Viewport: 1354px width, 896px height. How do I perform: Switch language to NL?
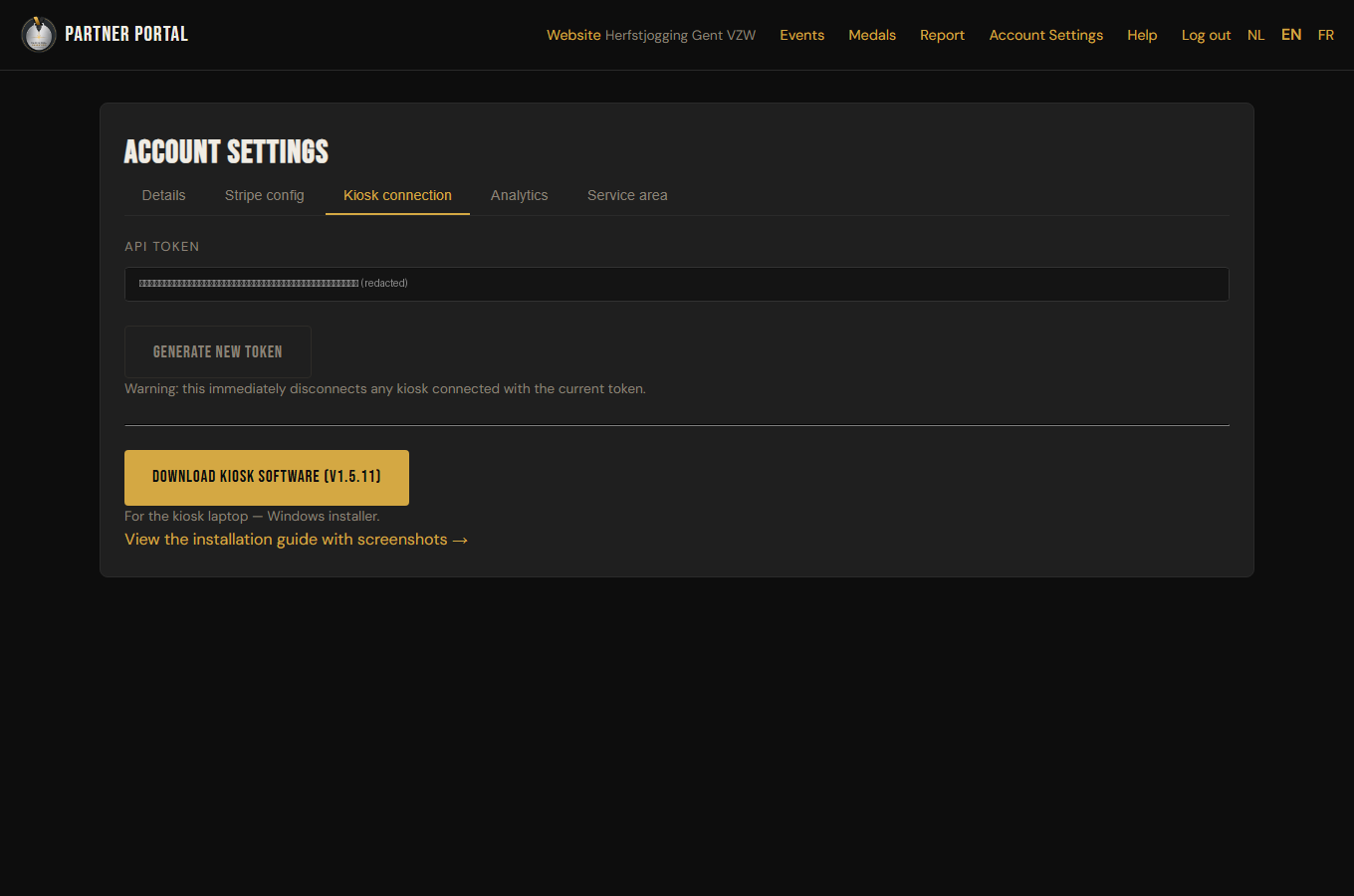coord(1256,35)
